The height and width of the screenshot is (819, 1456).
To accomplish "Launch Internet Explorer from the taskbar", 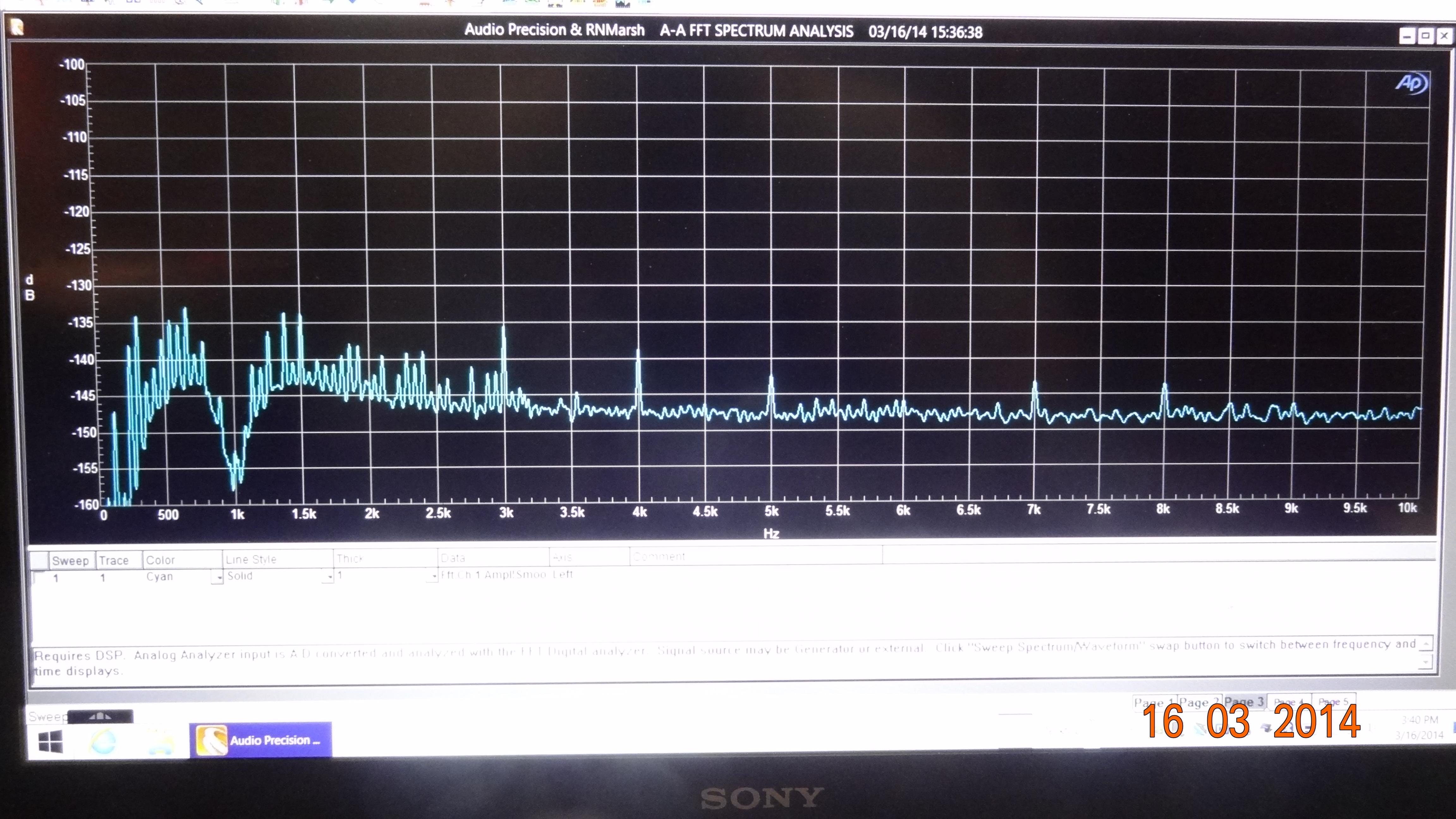I will click(x=103, y=742).
